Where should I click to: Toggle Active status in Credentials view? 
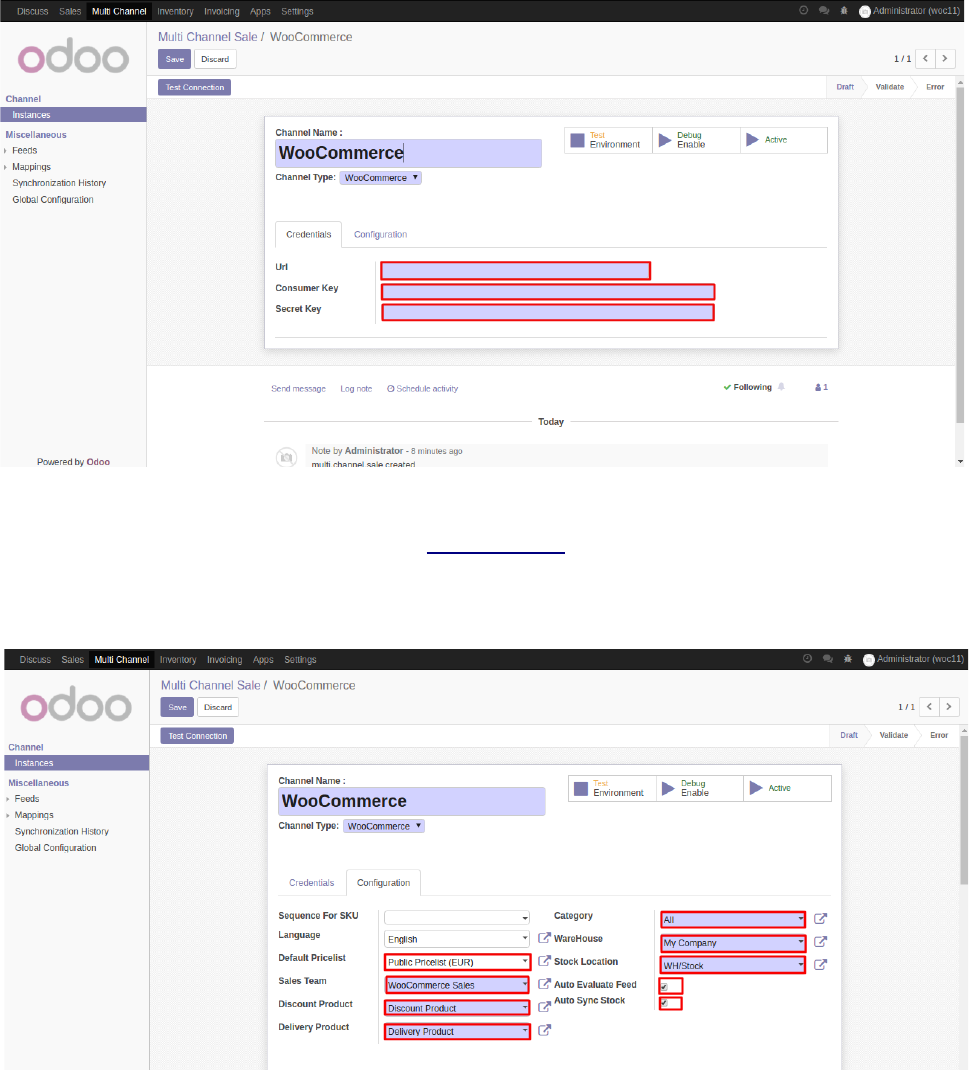point(784,140)
